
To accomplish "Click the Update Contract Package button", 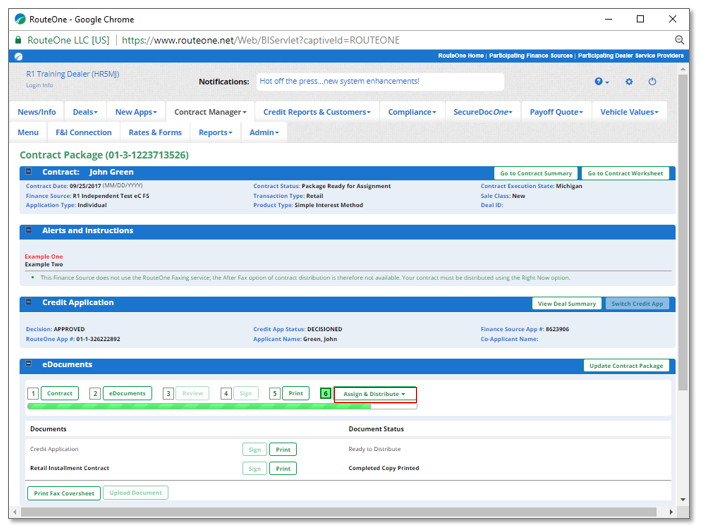I will (x=626, y=366).
